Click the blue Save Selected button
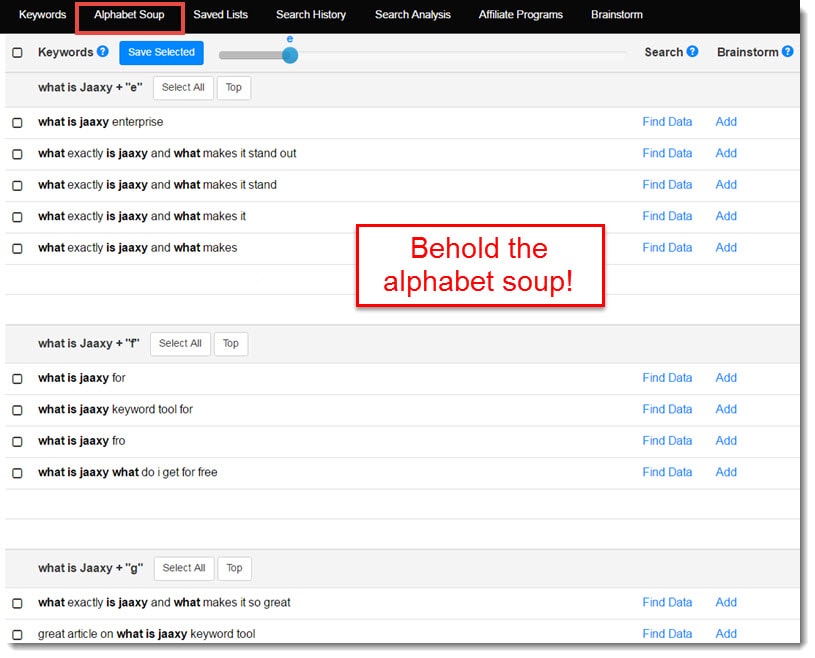This screenshot has width=815, height=658. pos(161,52)
